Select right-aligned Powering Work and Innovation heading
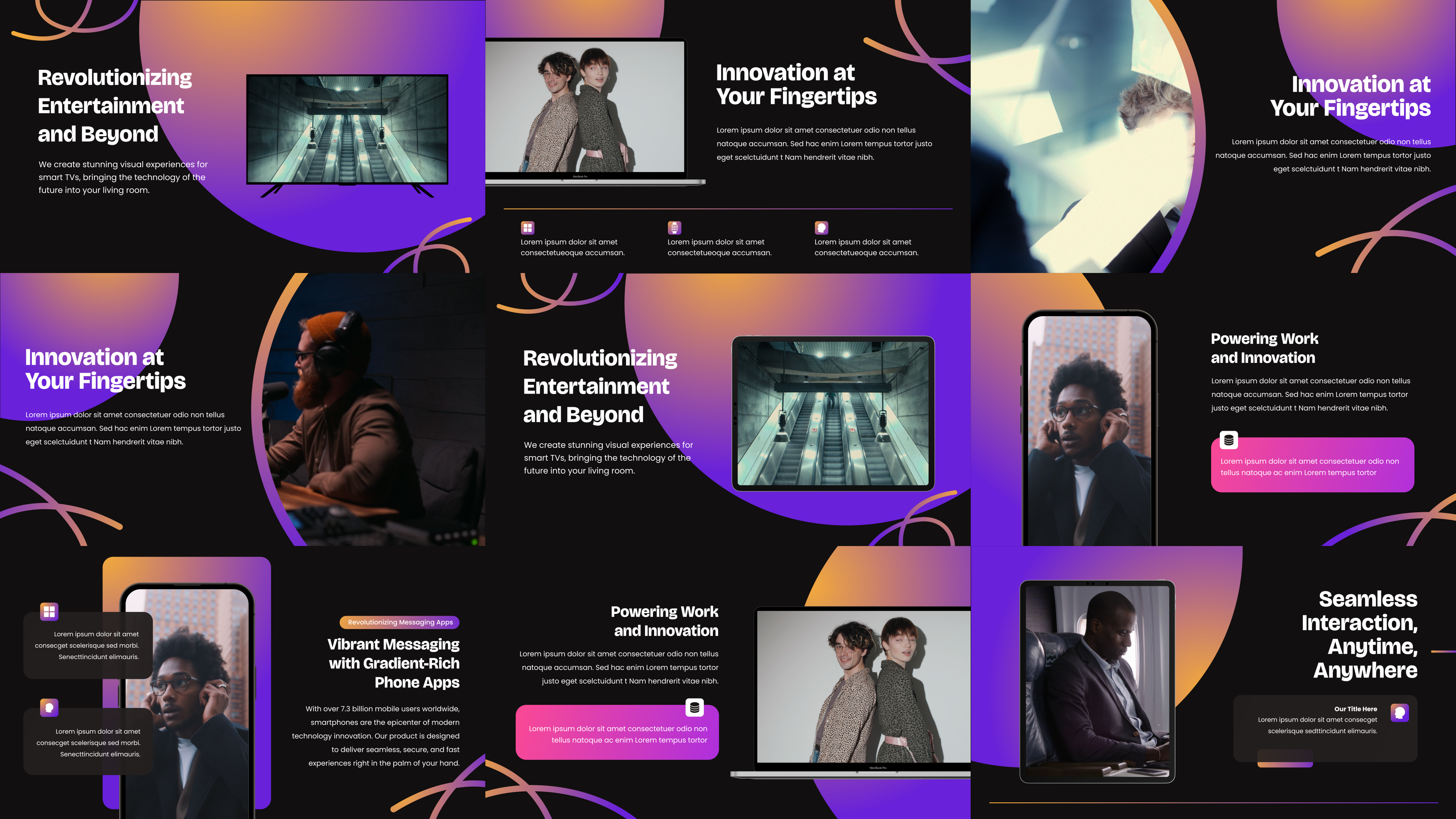This screenshot has width=1456, height=819. coord(665,621)
